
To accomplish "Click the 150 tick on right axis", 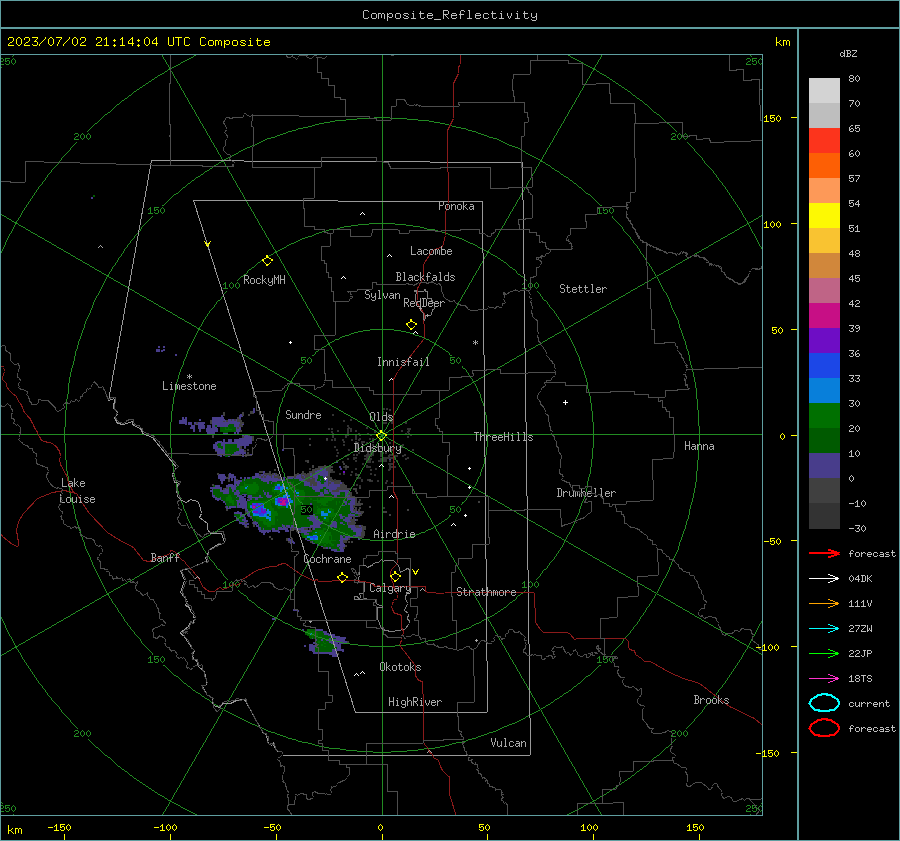I will coord(772,118).
